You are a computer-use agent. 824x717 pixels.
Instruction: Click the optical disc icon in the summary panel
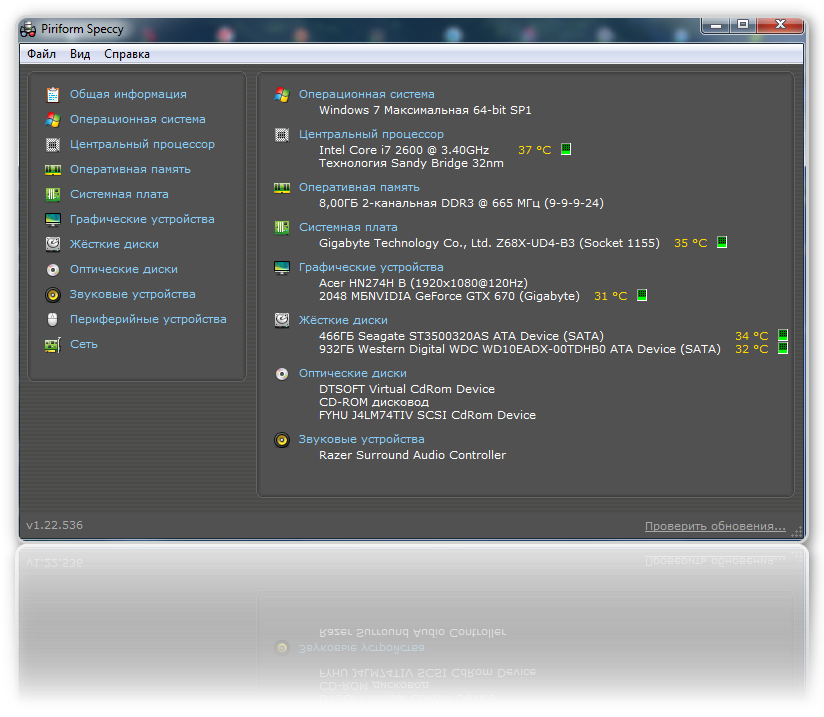282,374
